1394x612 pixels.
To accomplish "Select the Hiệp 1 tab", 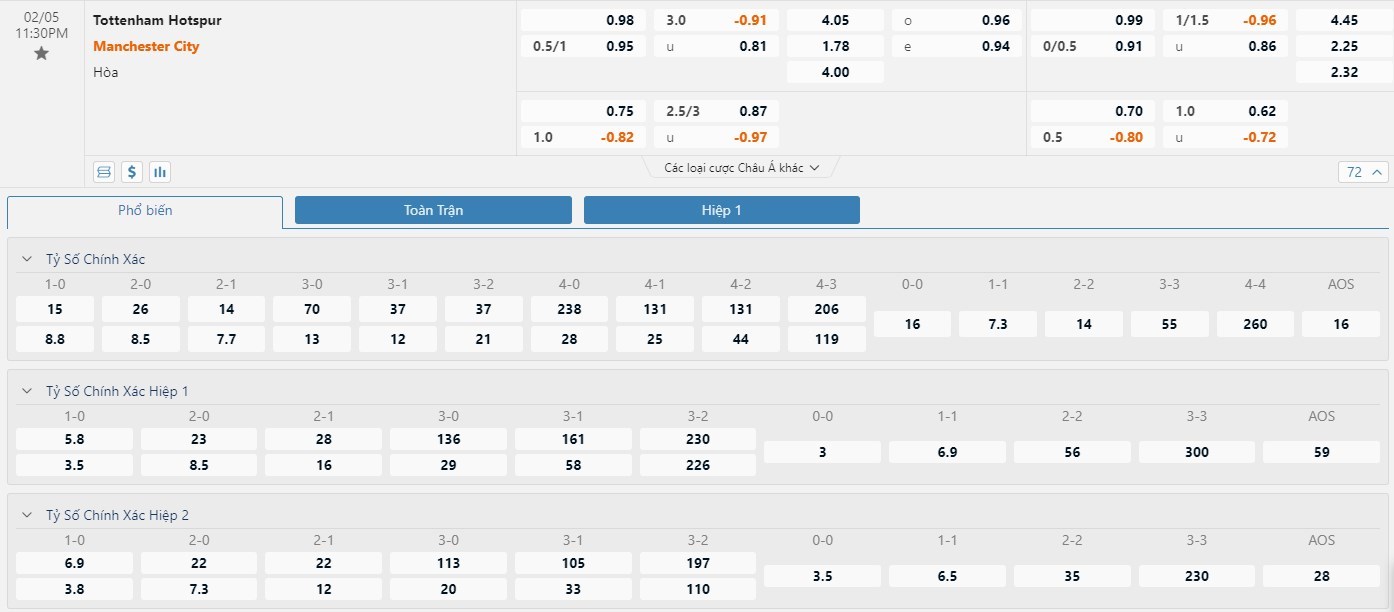I will (721, 211).
